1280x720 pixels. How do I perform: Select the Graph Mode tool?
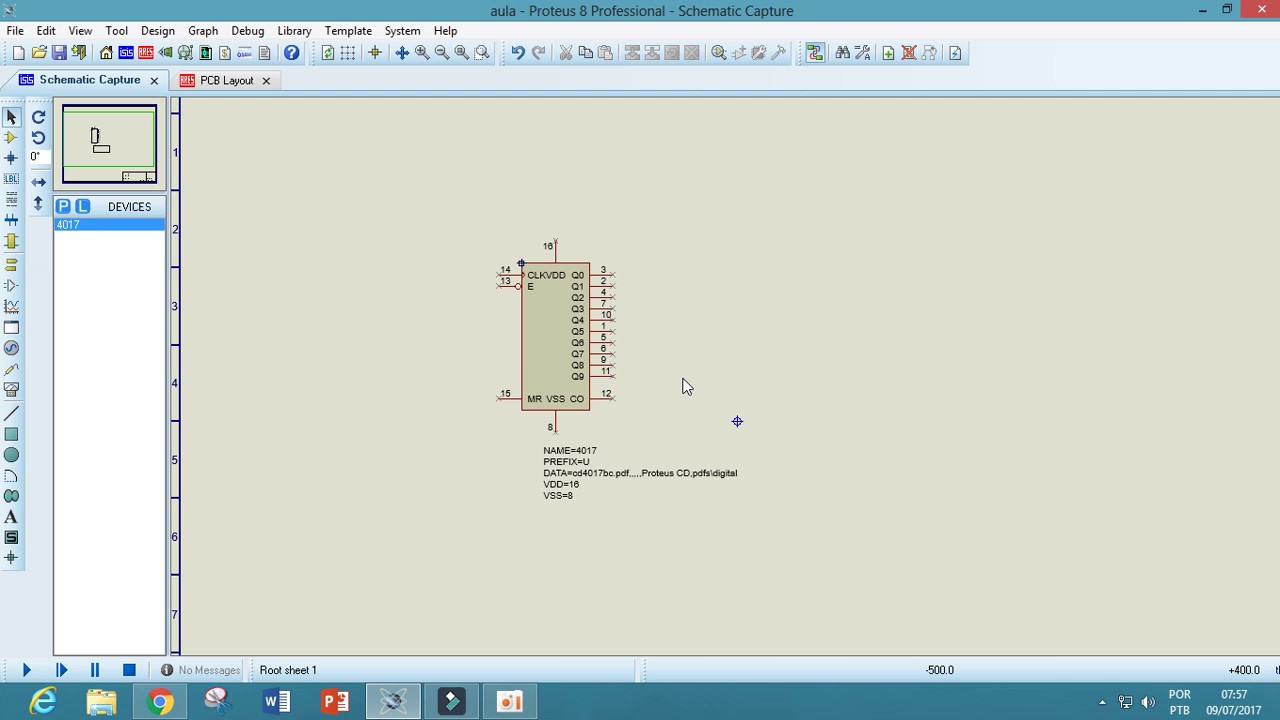(12, 306)
